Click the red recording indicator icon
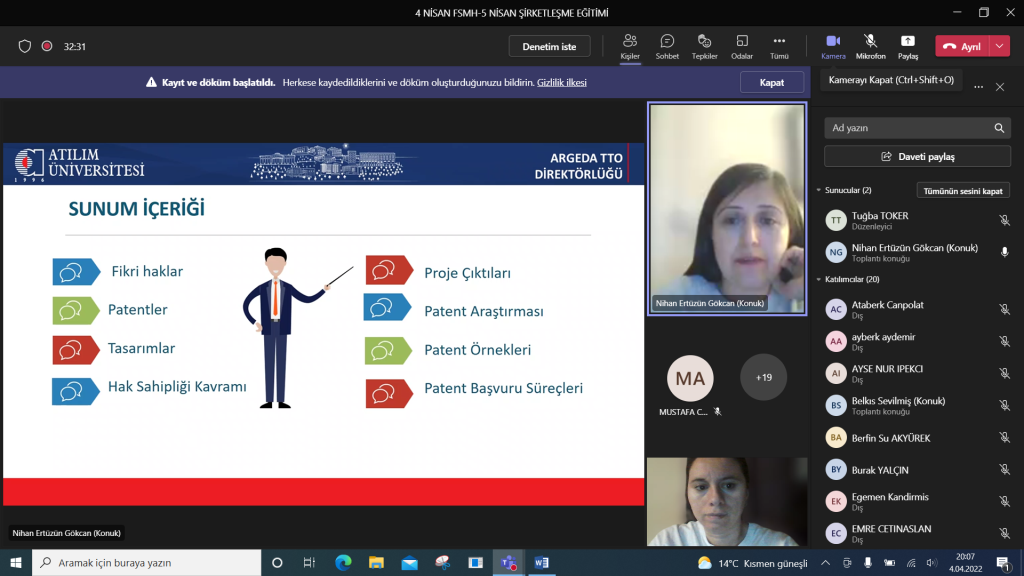This screenshot has width=1024, height=576. click(47, 46)
